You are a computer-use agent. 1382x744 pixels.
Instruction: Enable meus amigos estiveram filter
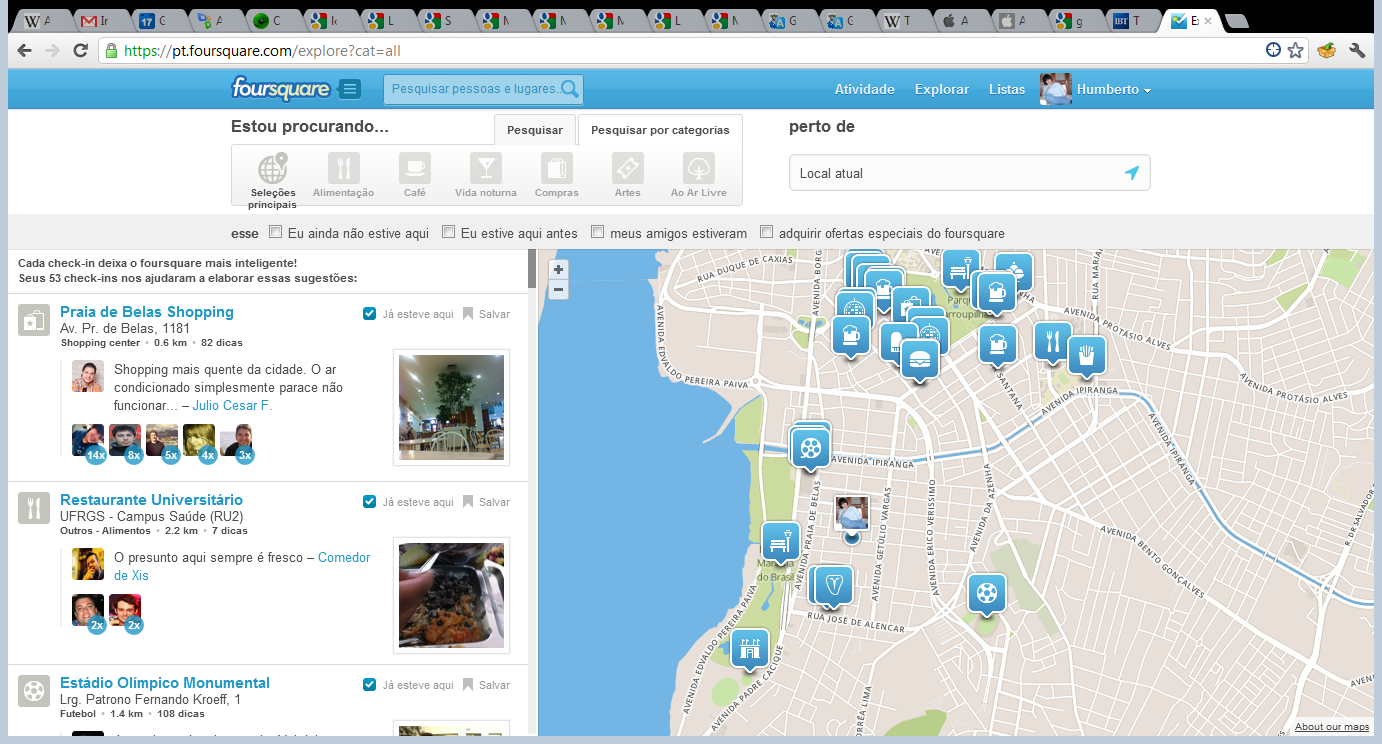pos(598,232)
